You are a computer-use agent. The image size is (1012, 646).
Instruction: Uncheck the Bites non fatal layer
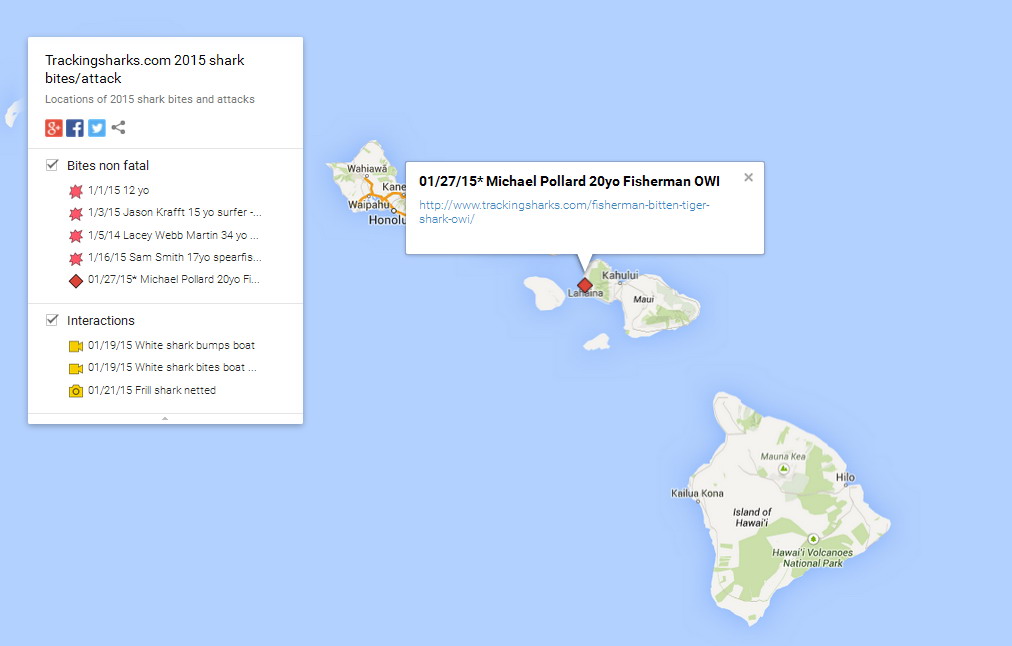pos(52,165)
